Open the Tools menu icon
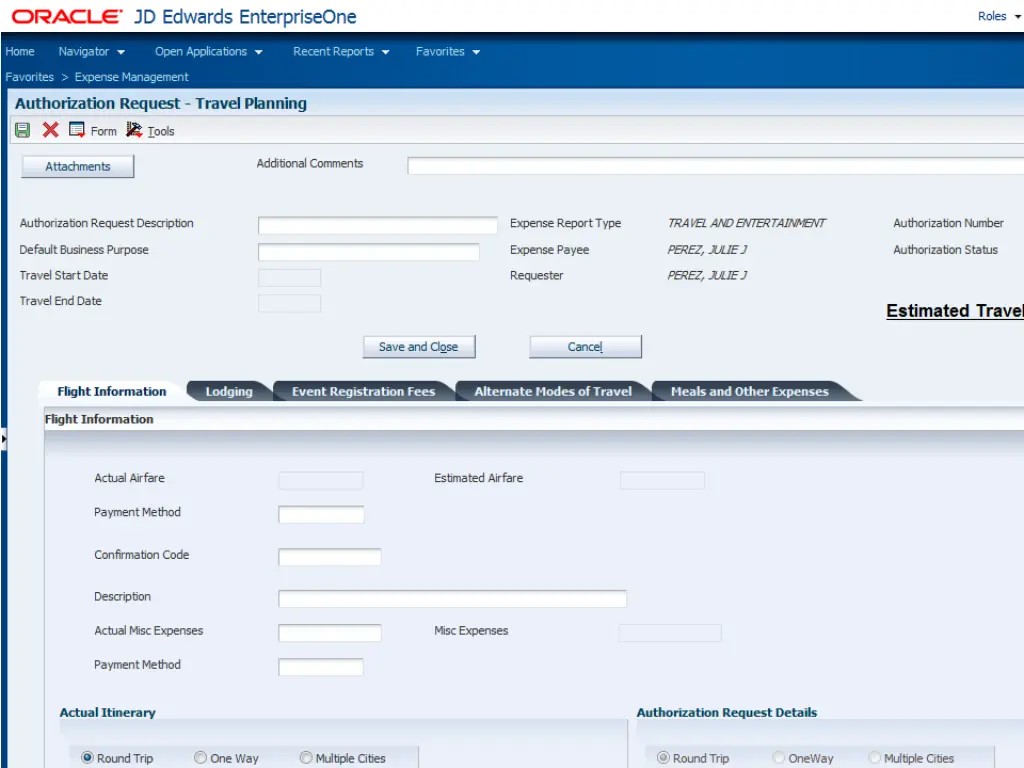 [134, 130]
